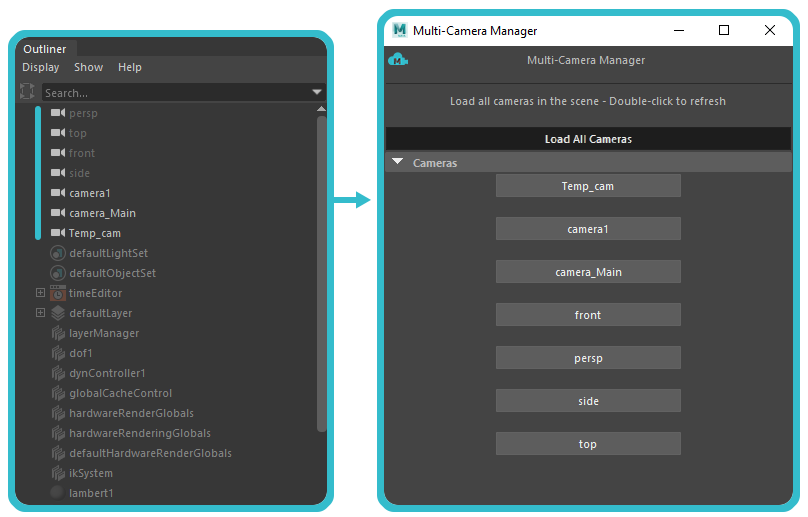Switch to the top camera button
Screen dimensions: 808x517
(588, 443)
